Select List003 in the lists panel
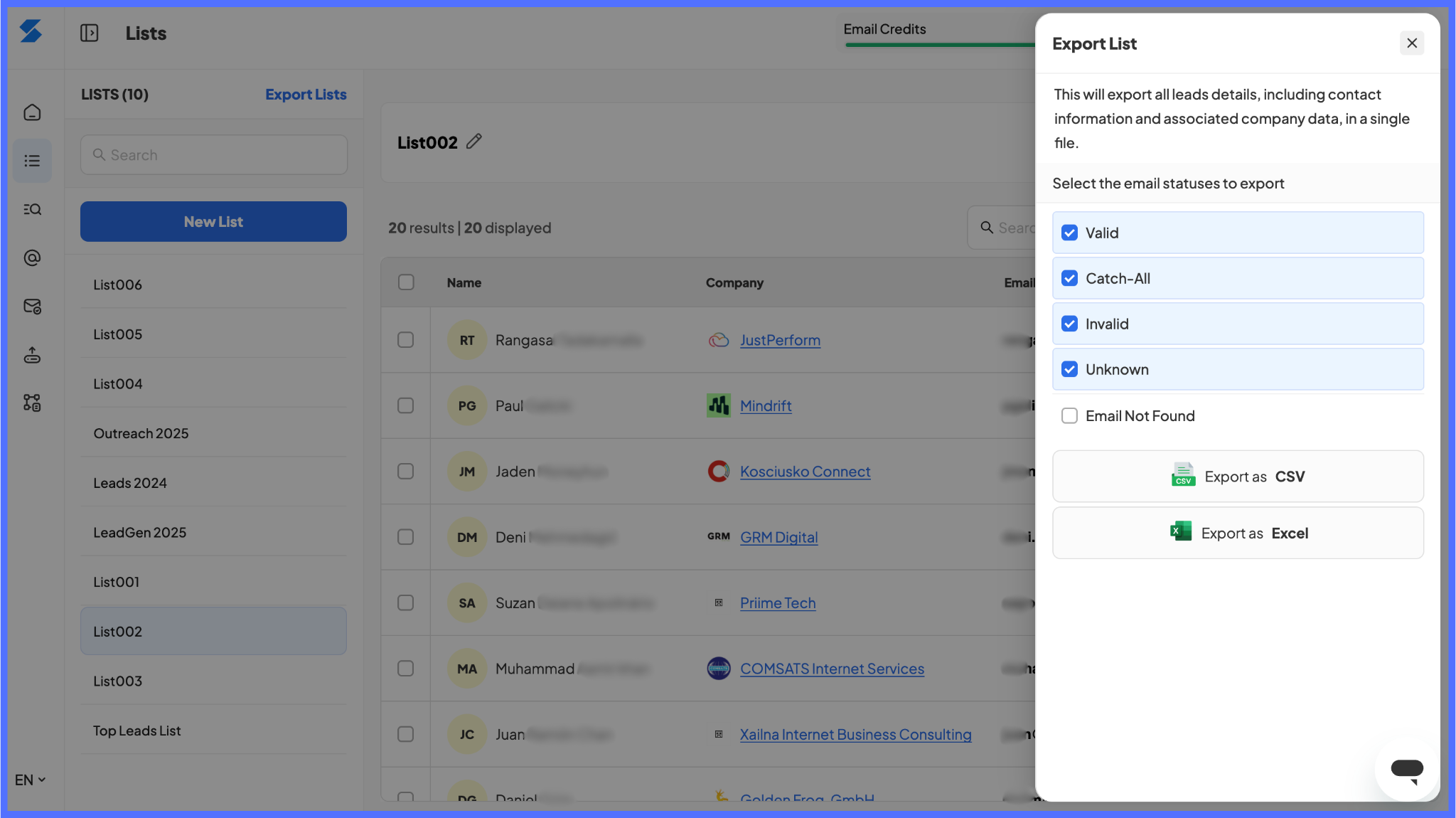This screenshot has height=818, width=1456. click(213, 681)
